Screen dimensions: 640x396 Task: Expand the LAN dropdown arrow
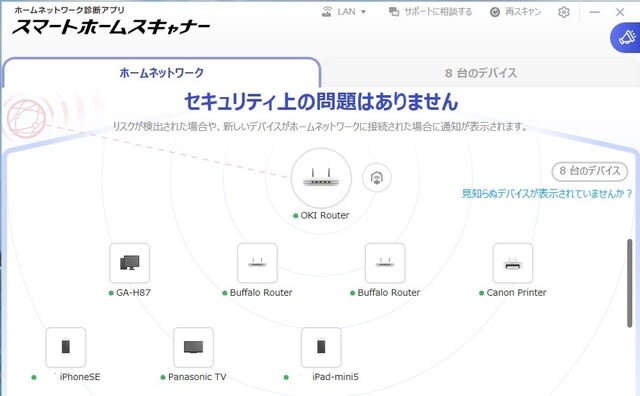(363, 12)
